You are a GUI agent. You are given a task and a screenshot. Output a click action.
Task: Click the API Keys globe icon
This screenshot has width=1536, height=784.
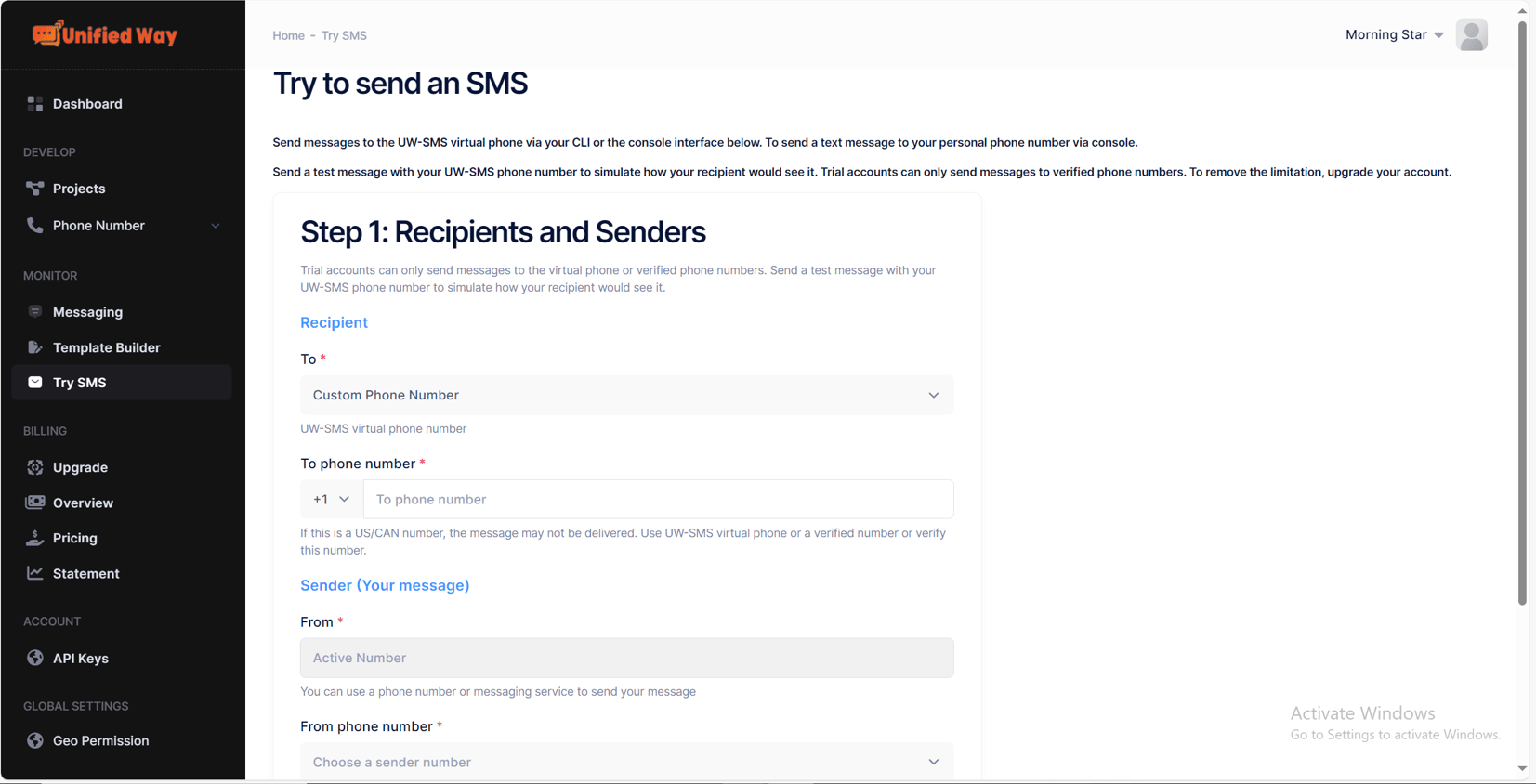tap(35, 658)
